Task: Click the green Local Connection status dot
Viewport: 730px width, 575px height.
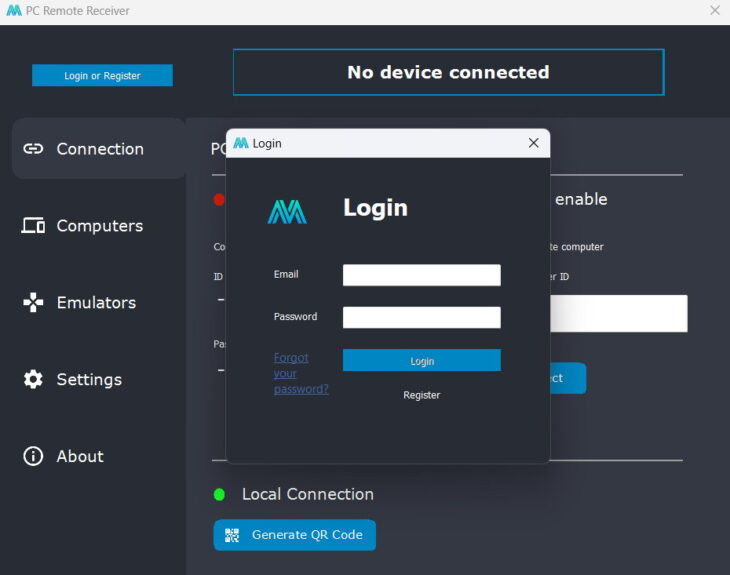Action: pyautogui.click(x=219, y=494)
